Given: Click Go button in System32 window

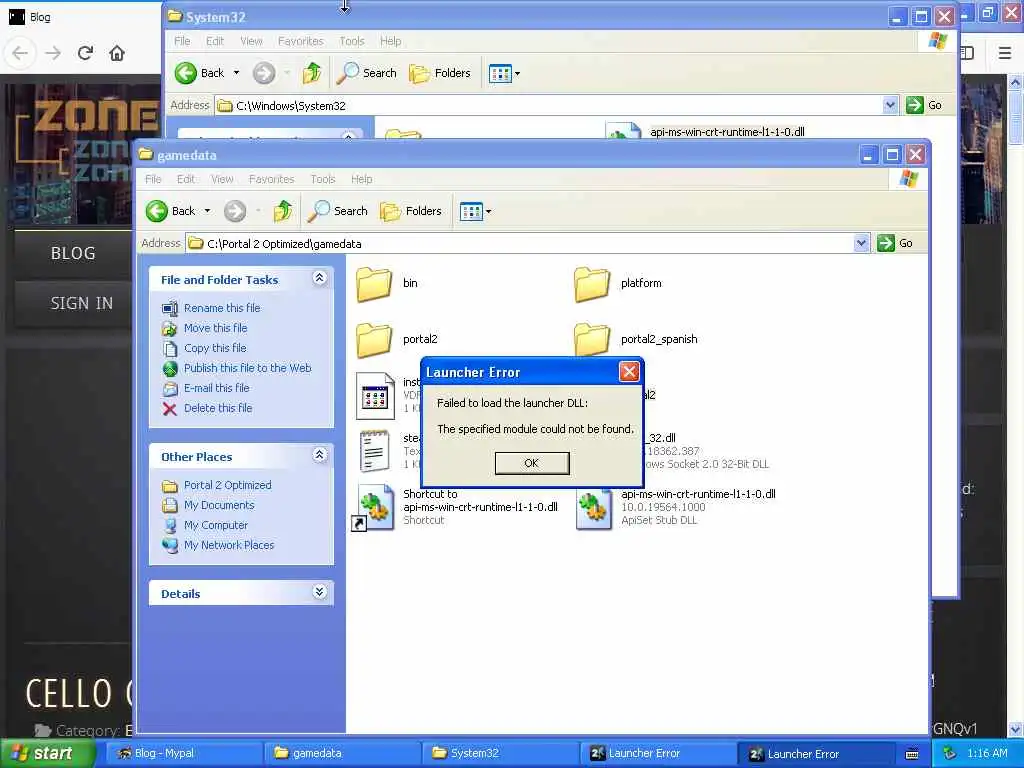Looking at the screenshot, I should click(x=924, y=105).
